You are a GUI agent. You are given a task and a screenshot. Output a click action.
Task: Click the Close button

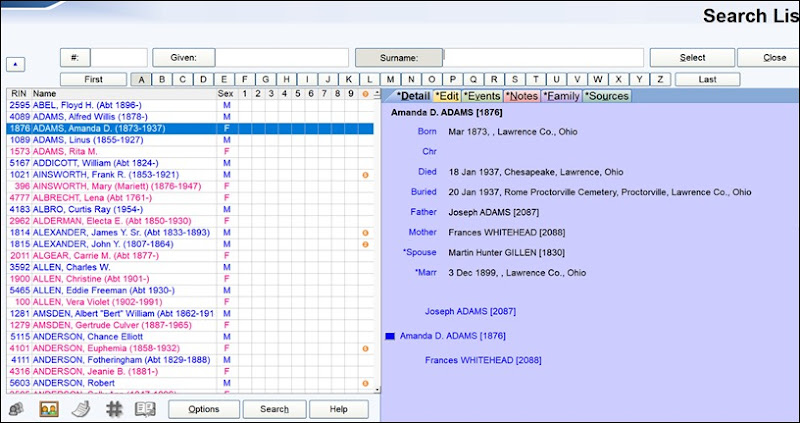pyautogui.click(x=771, y=58)
